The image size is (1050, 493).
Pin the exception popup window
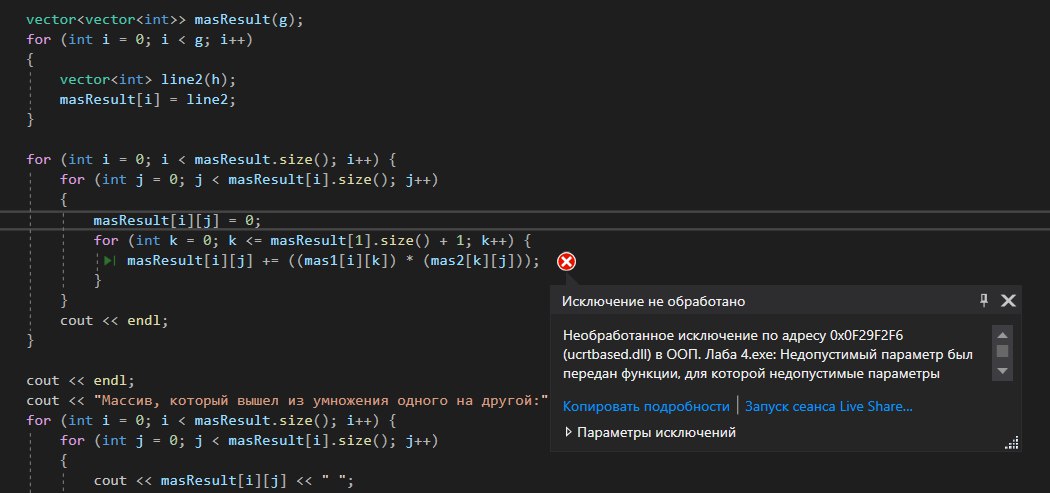pos(984,301)
